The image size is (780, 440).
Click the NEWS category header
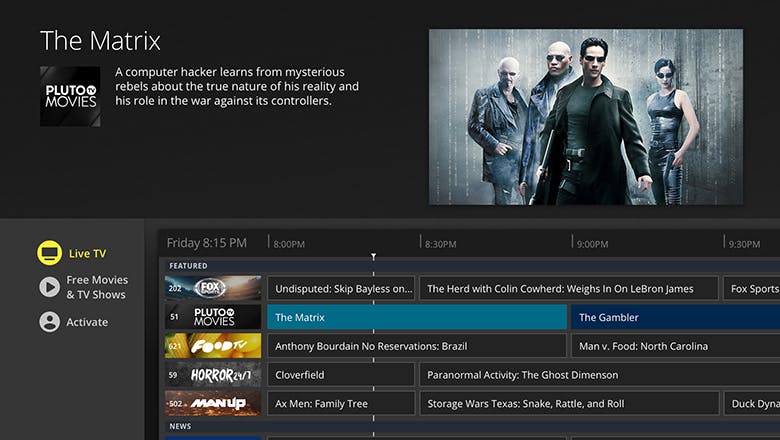coord(180,427)
